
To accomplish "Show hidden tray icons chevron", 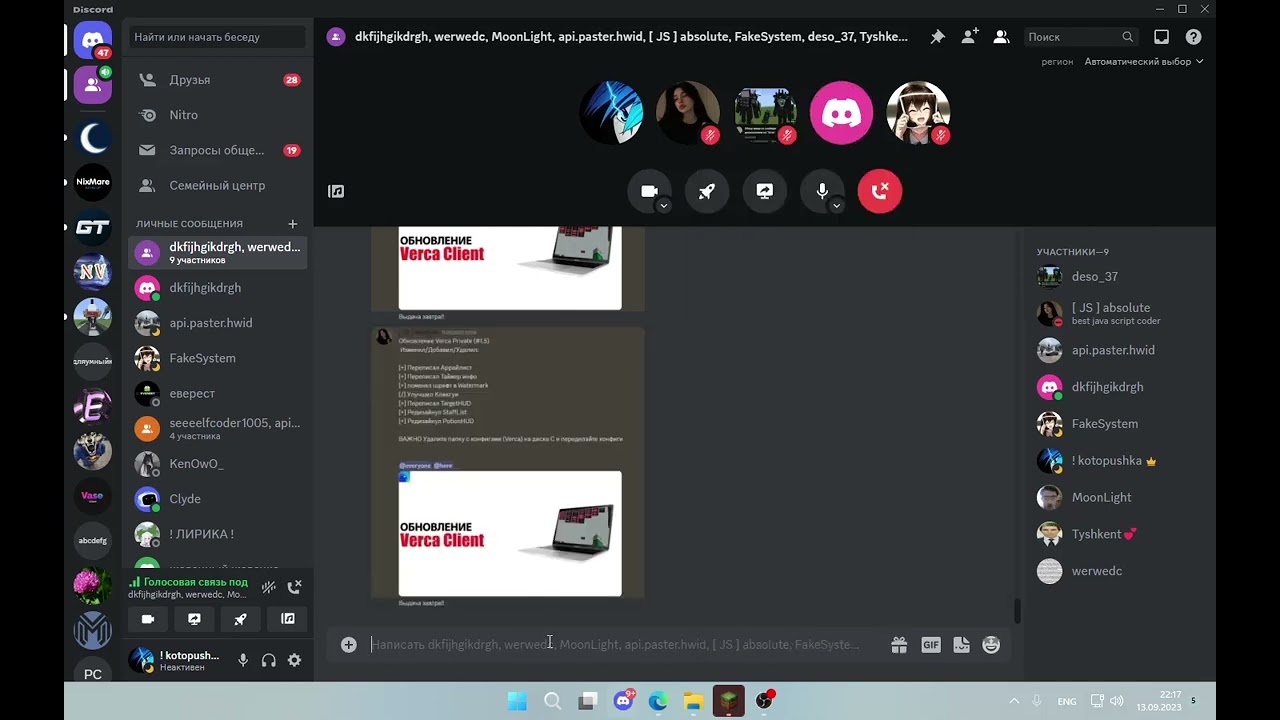I will (1014, 701).
